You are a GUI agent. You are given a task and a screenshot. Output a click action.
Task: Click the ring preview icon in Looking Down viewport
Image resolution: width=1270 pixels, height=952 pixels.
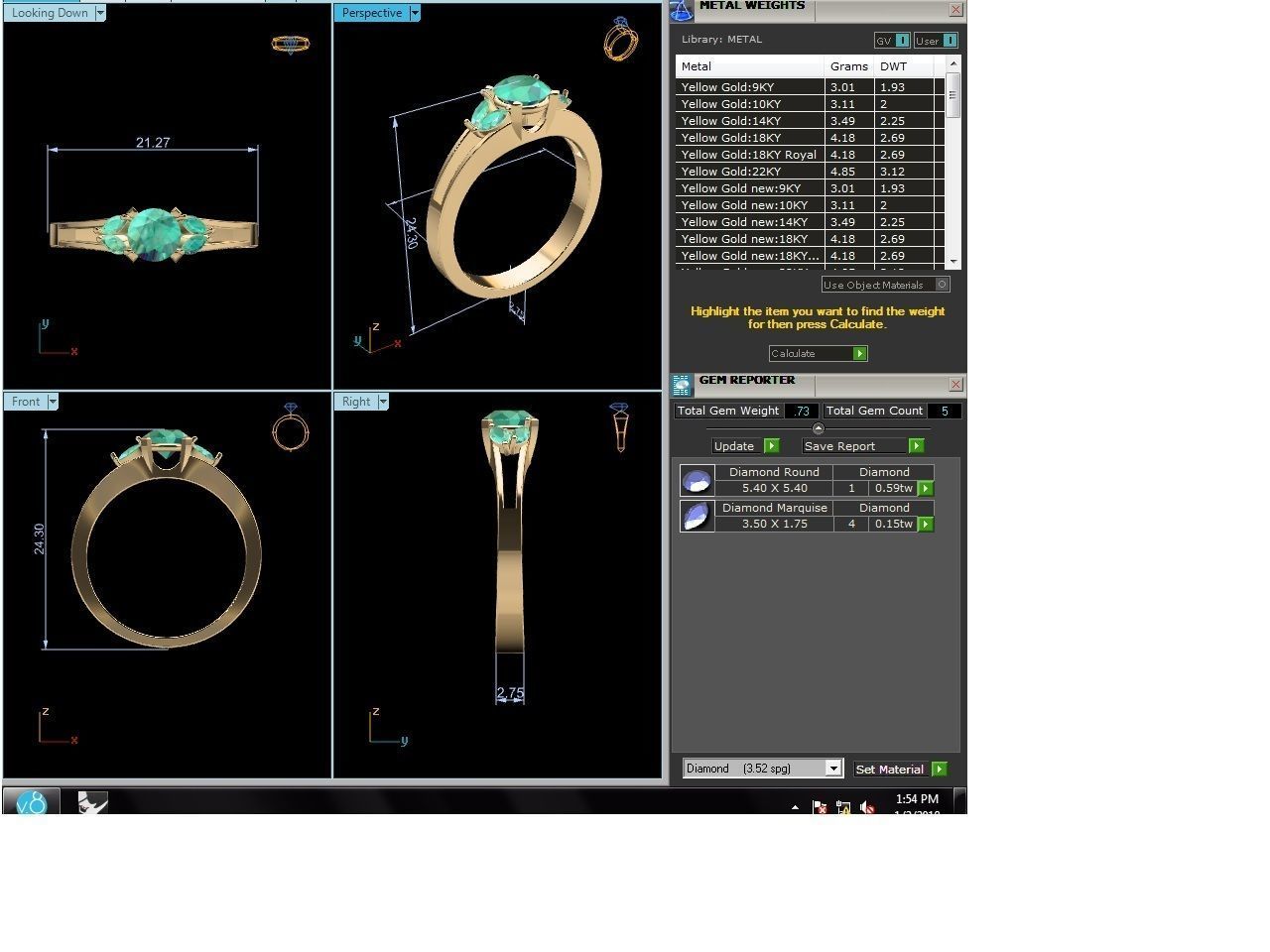pyautogui.click(x=290, y=44)
